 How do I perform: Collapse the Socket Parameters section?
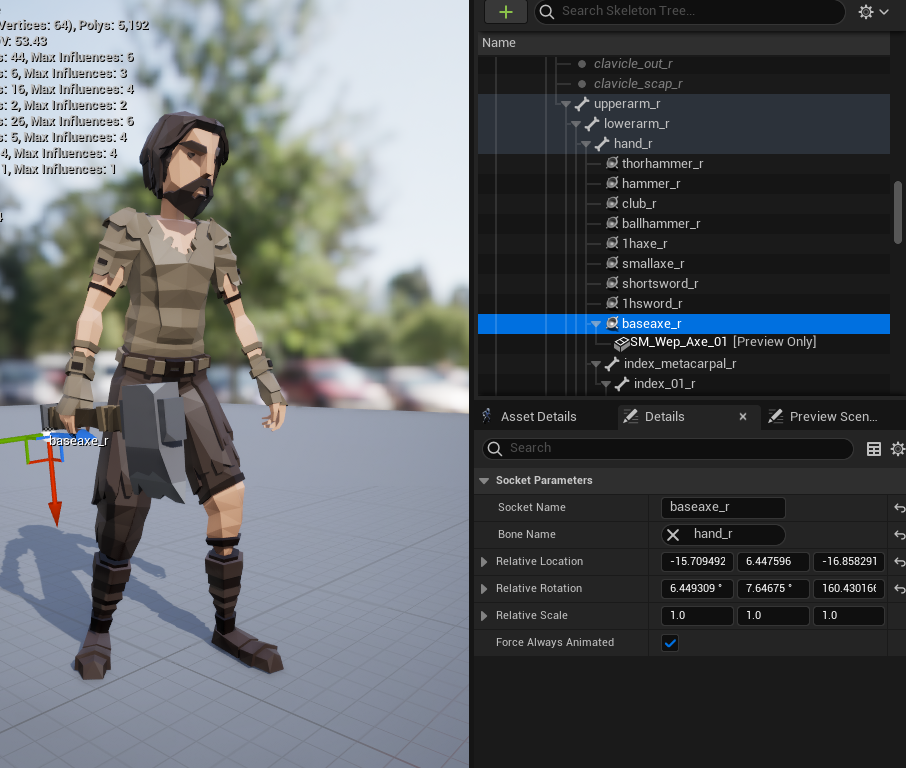pyautogui.click(x=484, y=481)
